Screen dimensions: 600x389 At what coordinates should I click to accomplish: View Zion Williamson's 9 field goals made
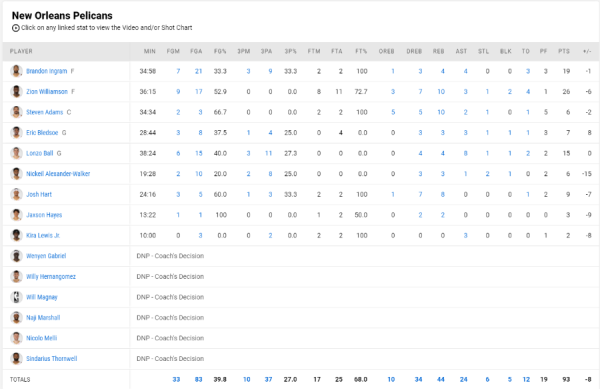coord(178,92)
